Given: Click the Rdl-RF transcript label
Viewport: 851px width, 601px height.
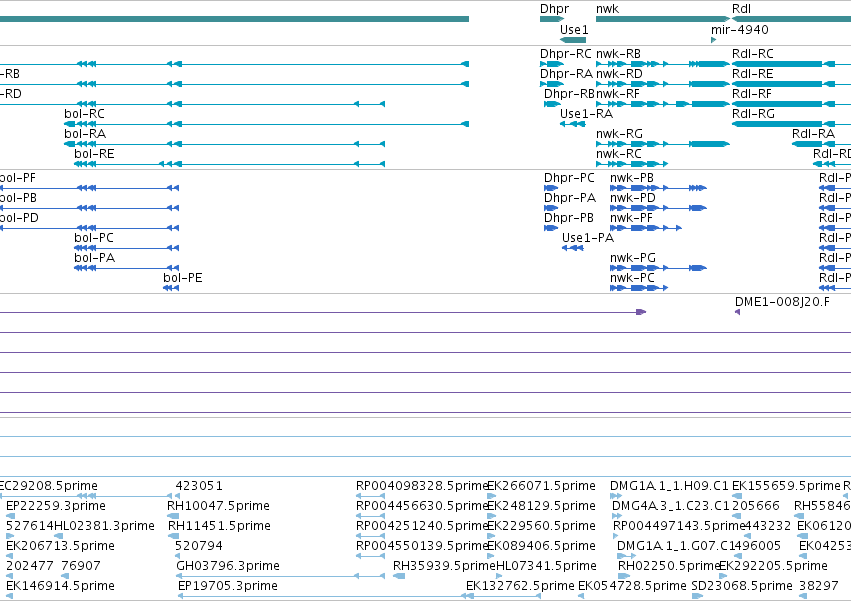Looking at the screenshot, I should [752, 94].
